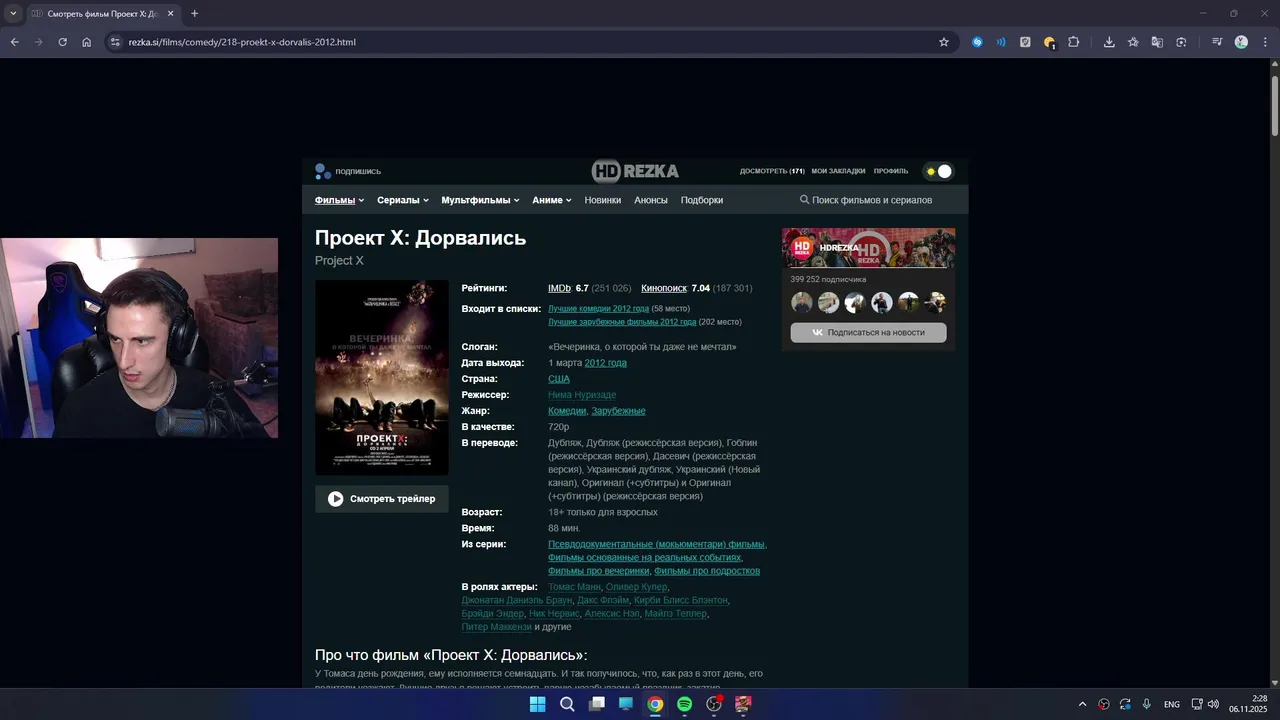Click the Смотреть трейлер button
This screenshot has height=720, width=1280.
click(x=382, y=499)
